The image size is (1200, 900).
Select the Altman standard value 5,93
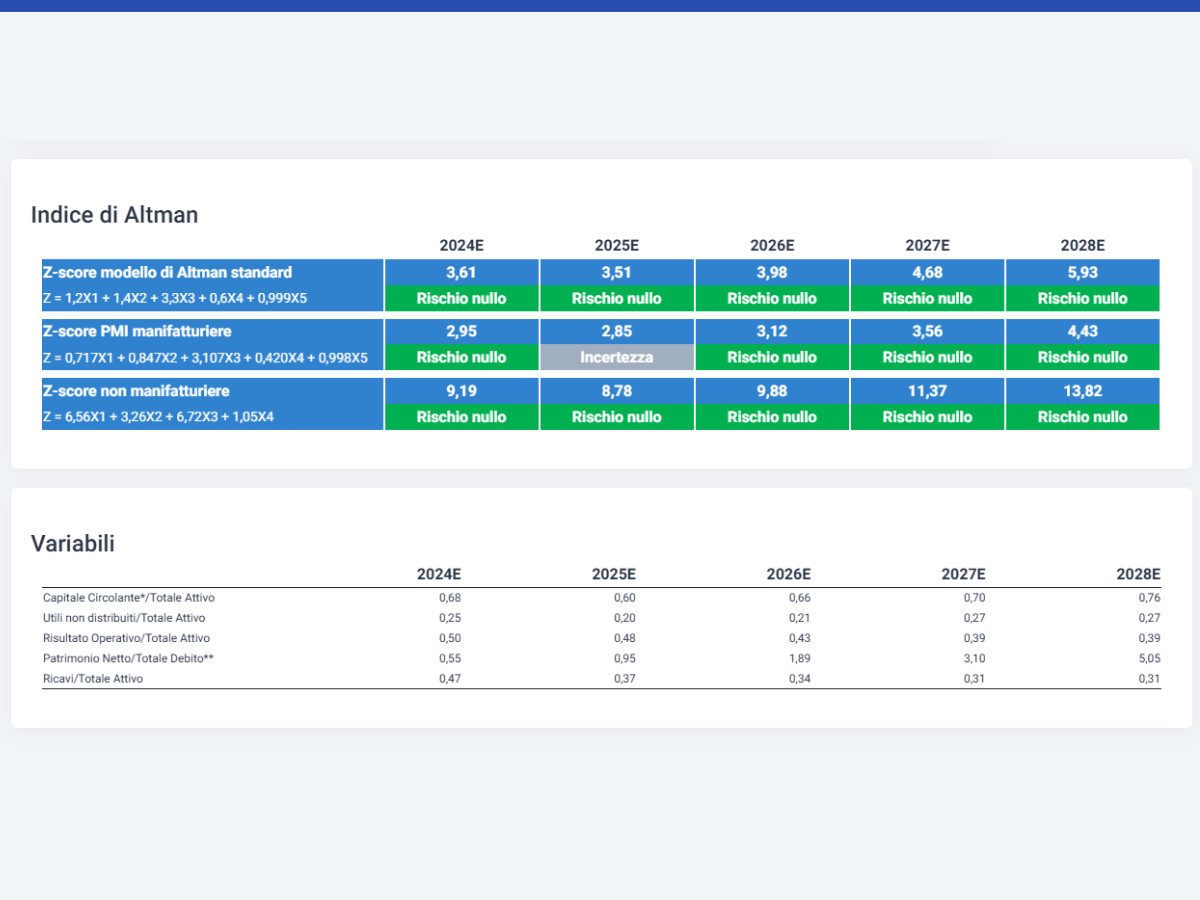pos(1083,272)
